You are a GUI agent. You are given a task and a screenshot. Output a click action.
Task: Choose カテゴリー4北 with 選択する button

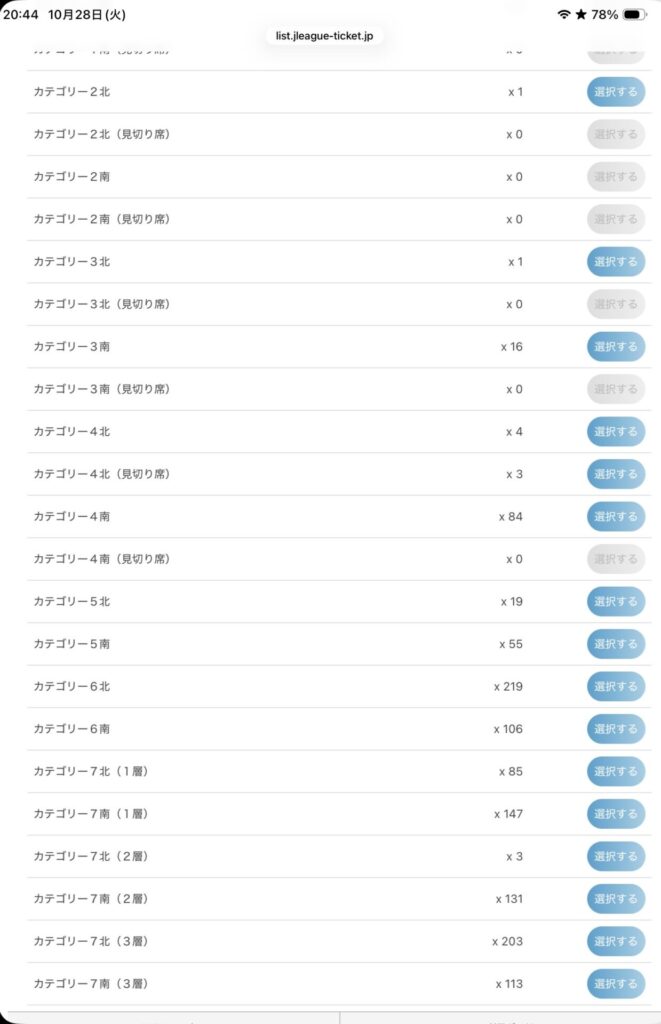pos(615,432)
